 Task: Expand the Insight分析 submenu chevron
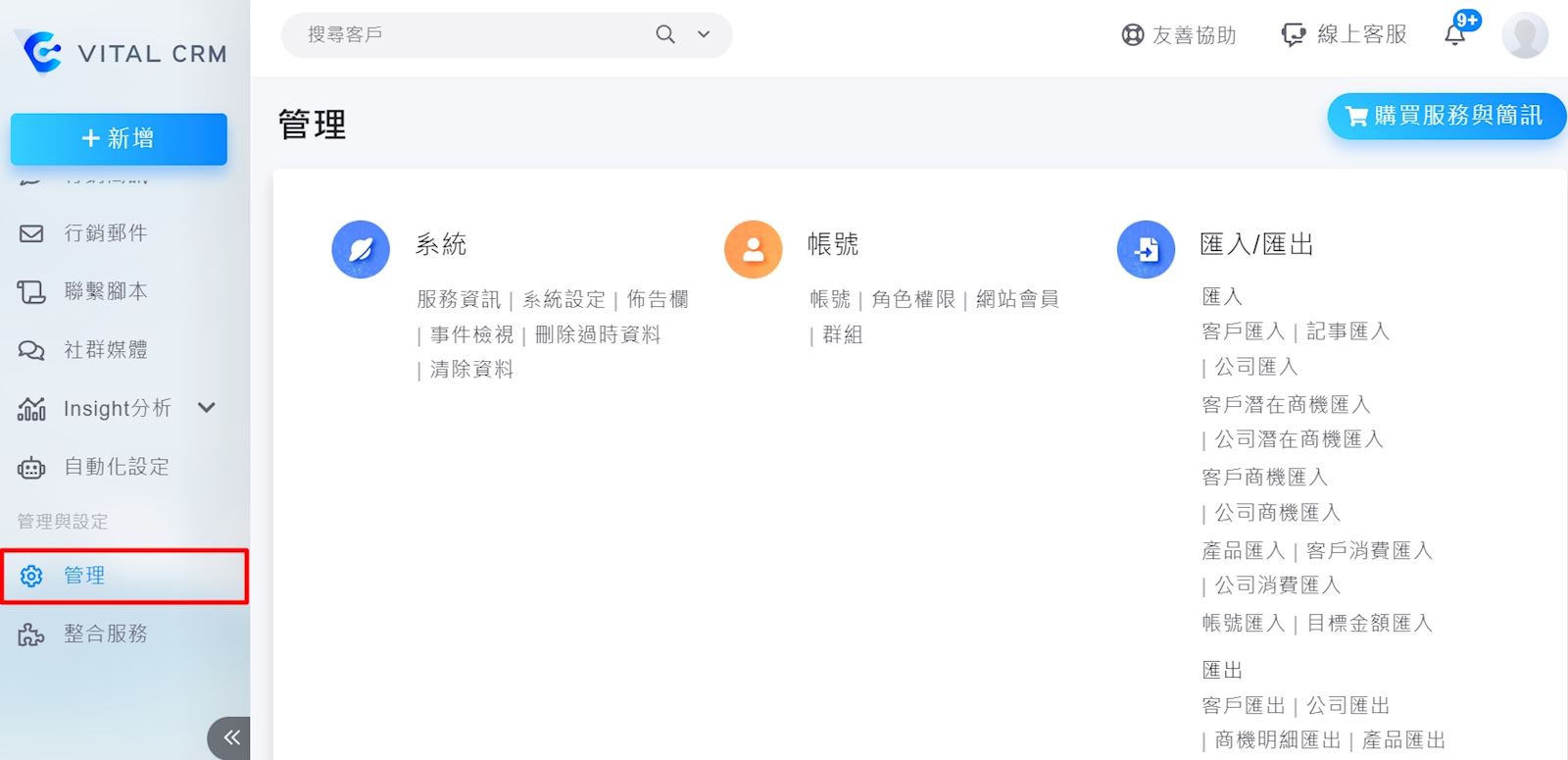(207, 408)
